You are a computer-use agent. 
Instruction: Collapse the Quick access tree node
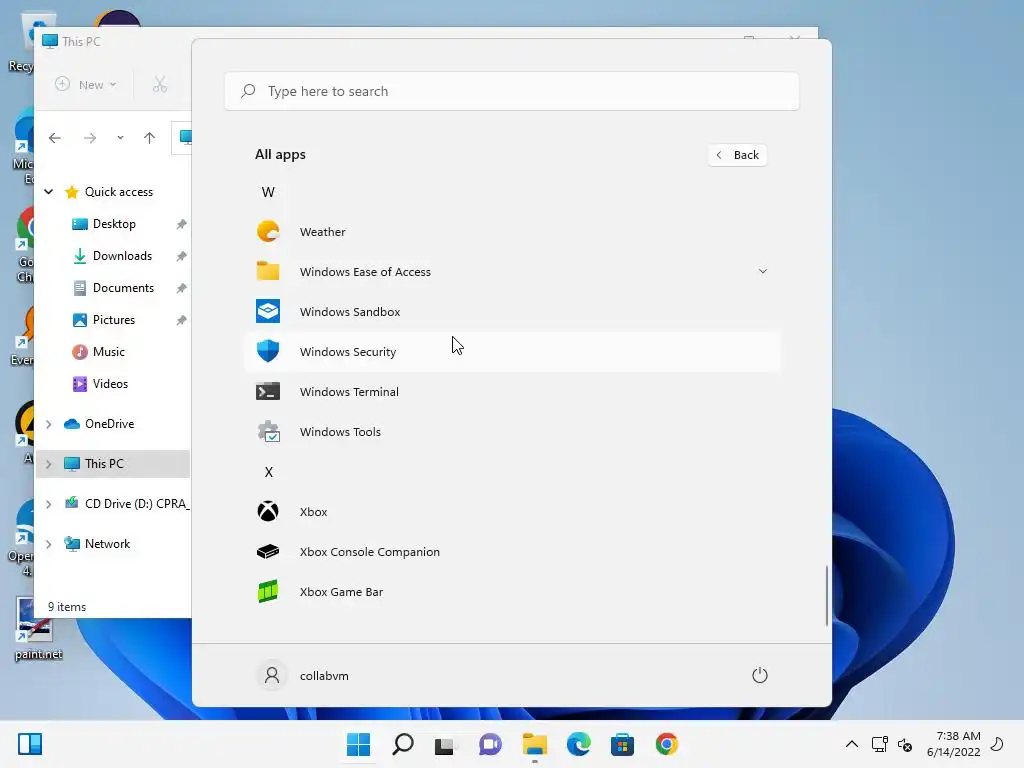click(x=48, y=191)
